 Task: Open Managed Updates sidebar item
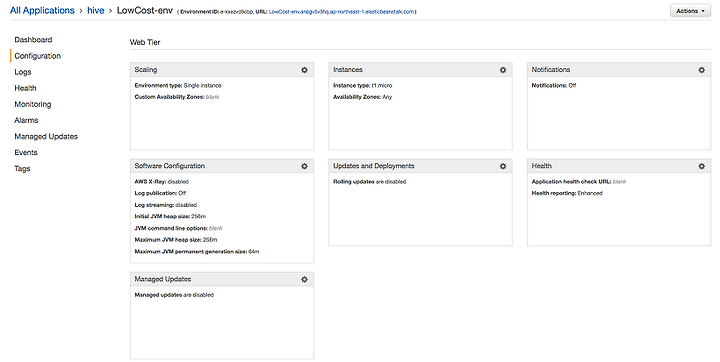pyautogui.click(x=46, y=136)
